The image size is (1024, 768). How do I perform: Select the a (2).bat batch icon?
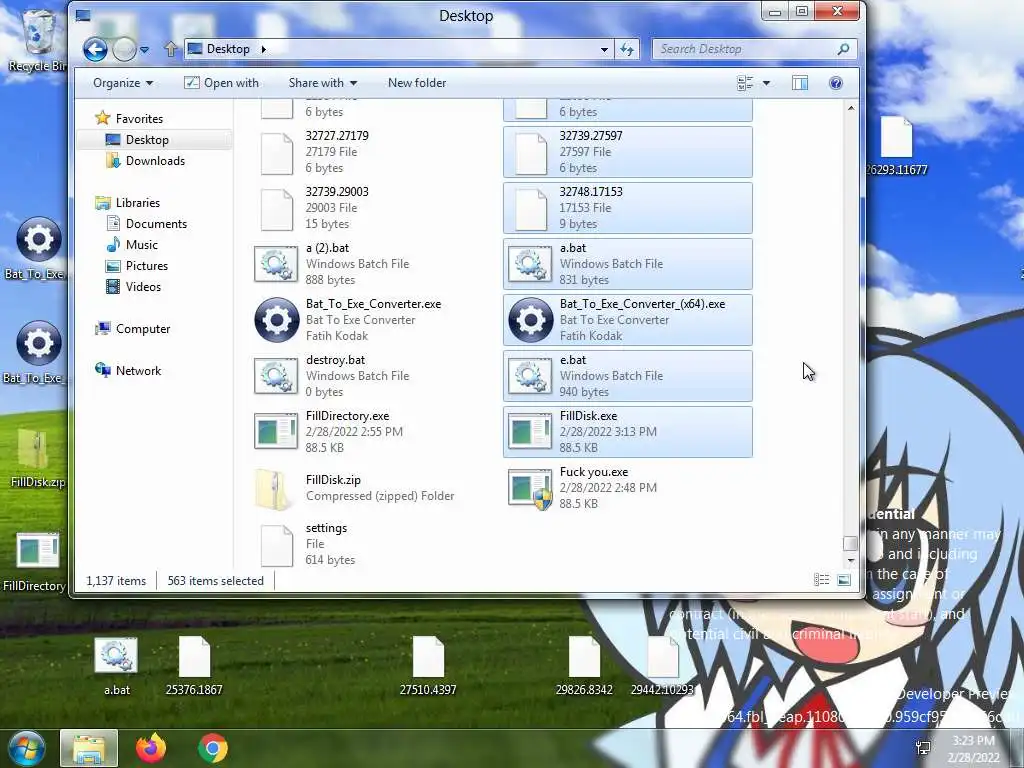tap(276, 264)
